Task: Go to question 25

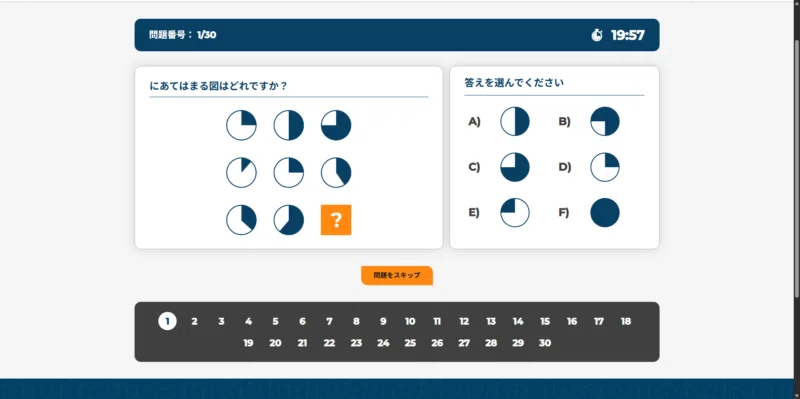Action: pos(410,343)
